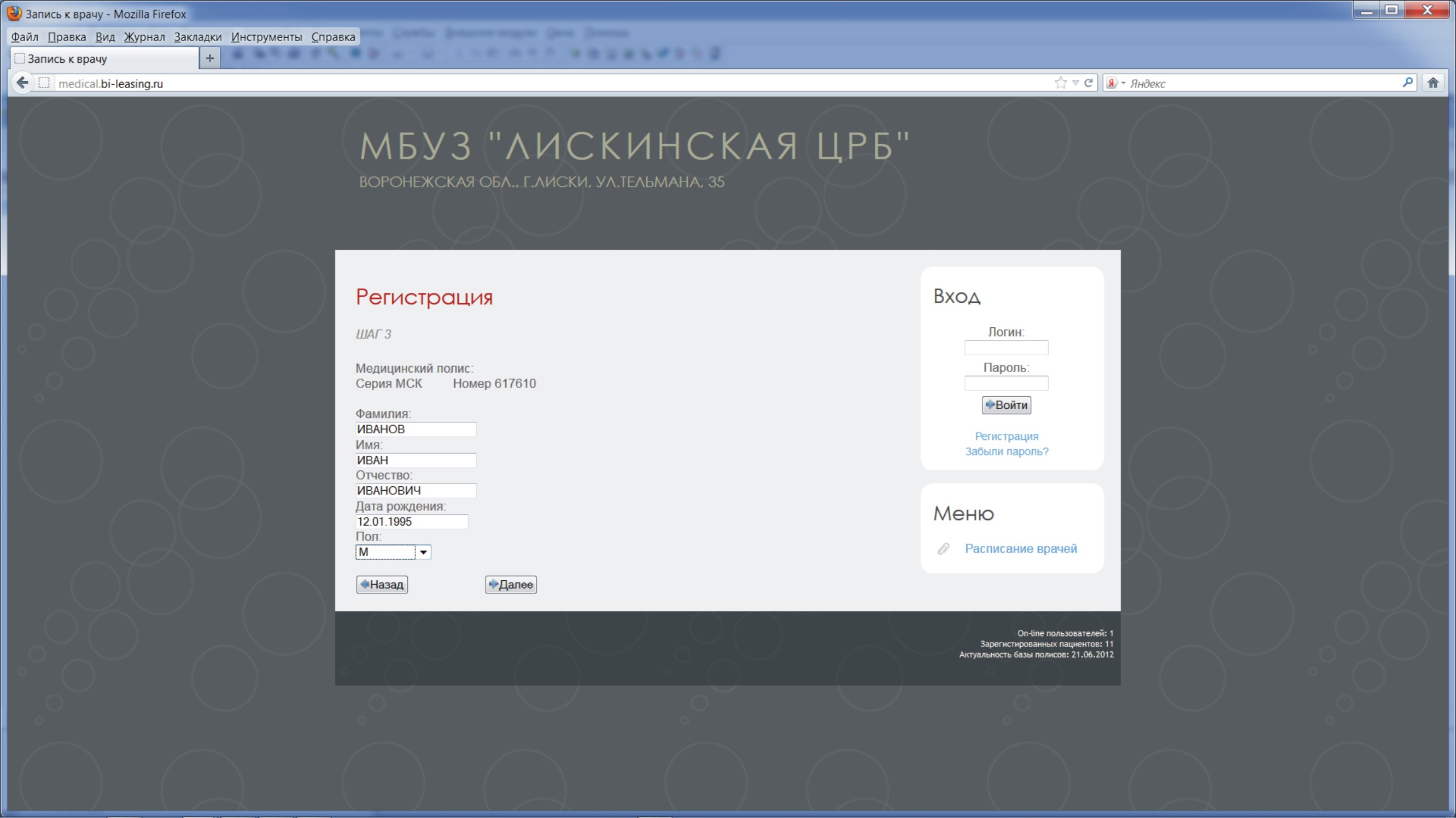Click the paperclip icon beside Расписание врачей
1456x818 pixels.
click(x=943, y=549)
